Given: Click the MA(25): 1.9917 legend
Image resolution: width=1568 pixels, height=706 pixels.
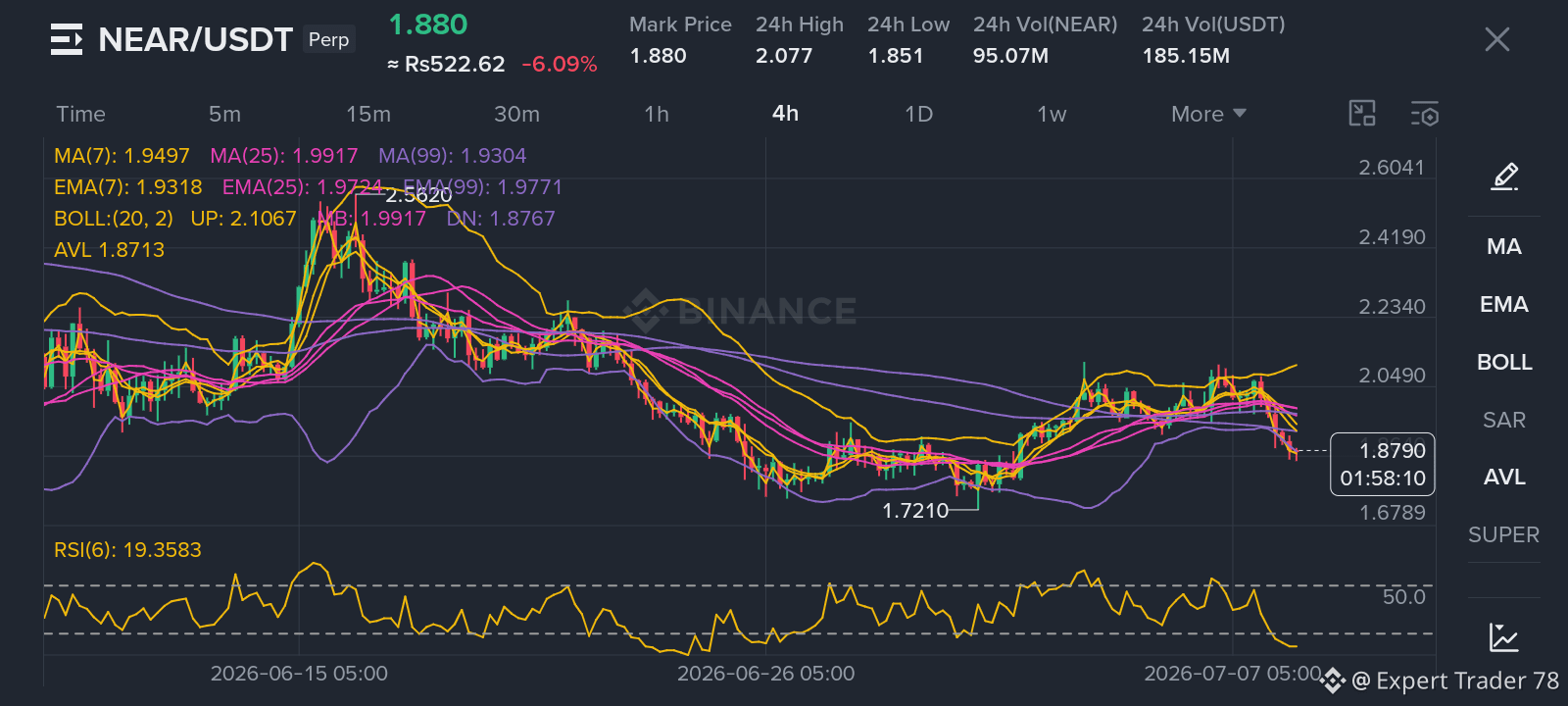Looking at the screenshot, I should [x=284, y=156].
